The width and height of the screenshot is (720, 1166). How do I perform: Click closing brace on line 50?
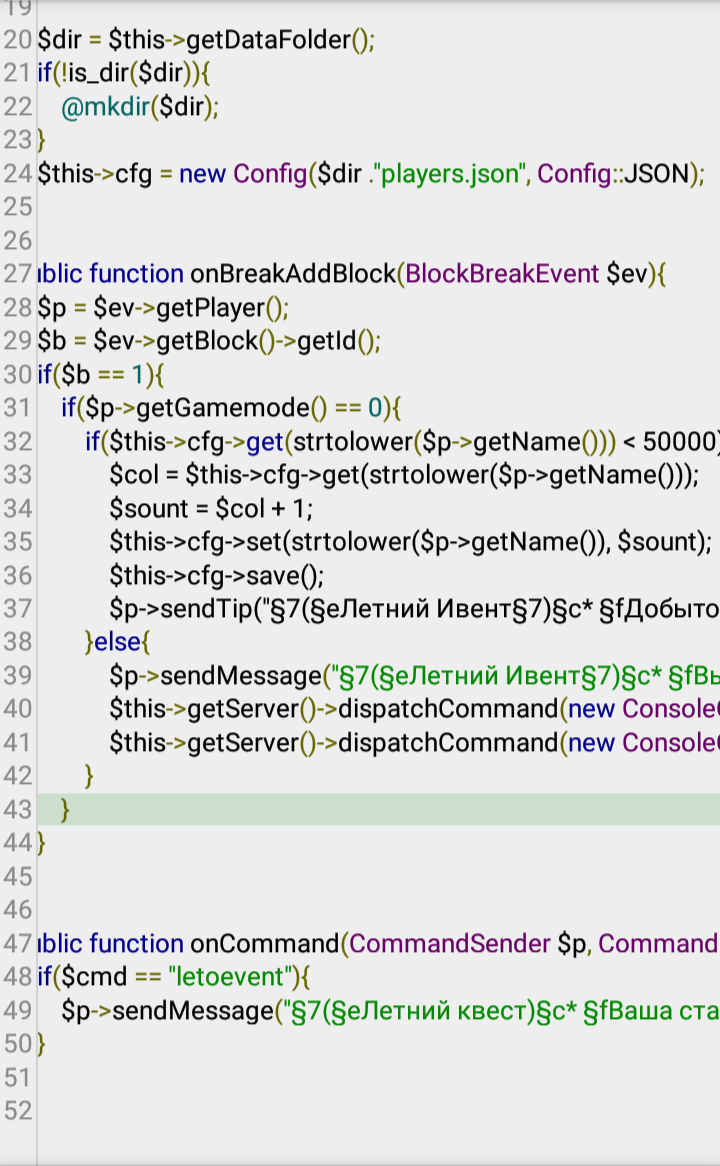point(42,1043)
